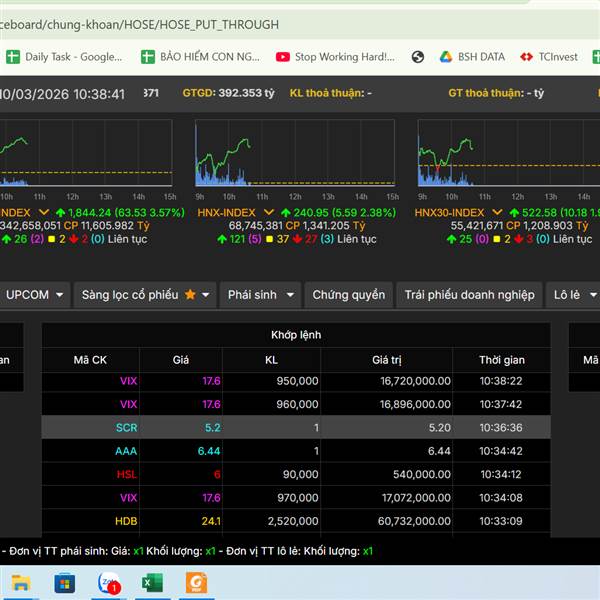The image size is (600, 600).
Task: Select VIX in the 10:37:42 row
Action: click(128, 404)
